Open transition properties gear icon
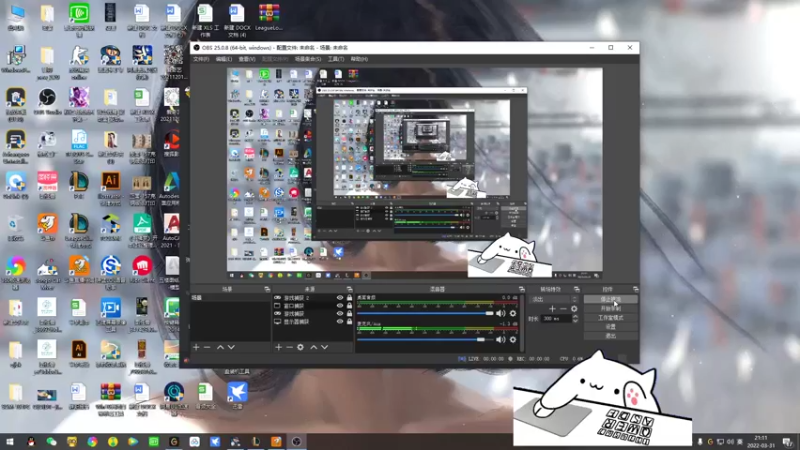The image size is (800, 450). tap(574, 309)
